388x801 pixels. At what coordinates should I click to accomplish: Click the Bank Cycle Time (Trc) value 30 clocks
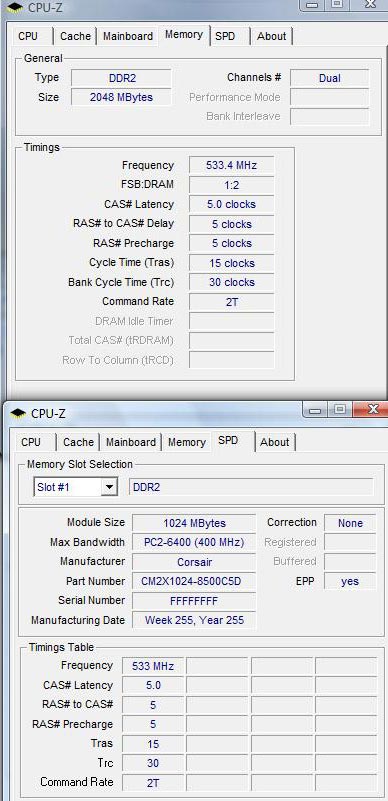(x=231, y=282)
